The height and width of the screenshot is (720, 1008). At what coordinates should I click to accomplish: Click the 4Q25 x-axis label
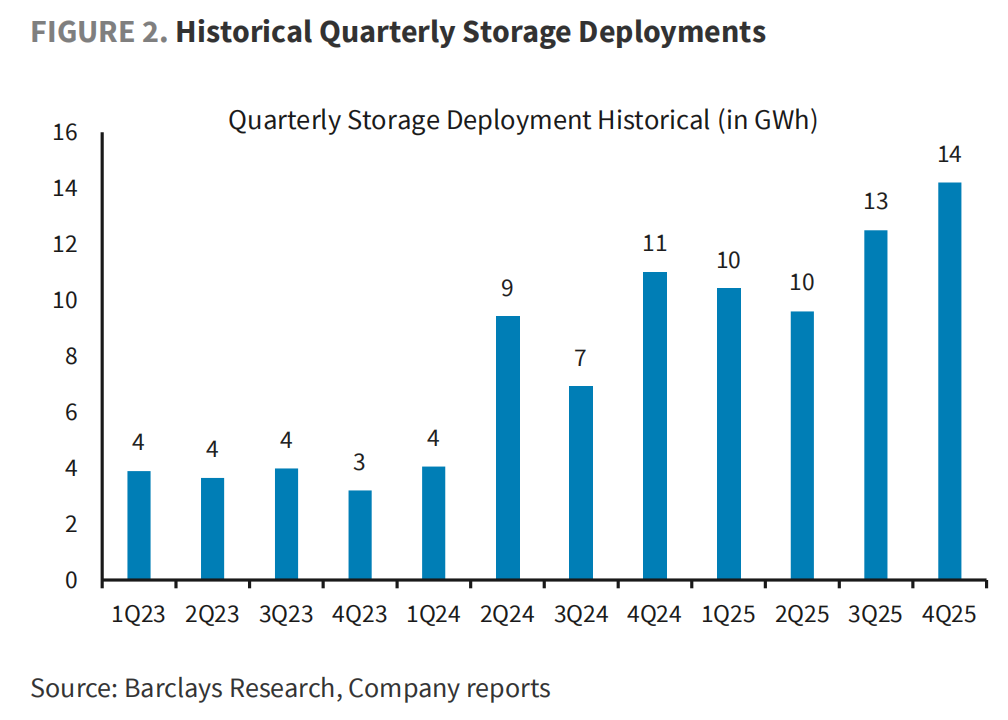pos(950,615)
